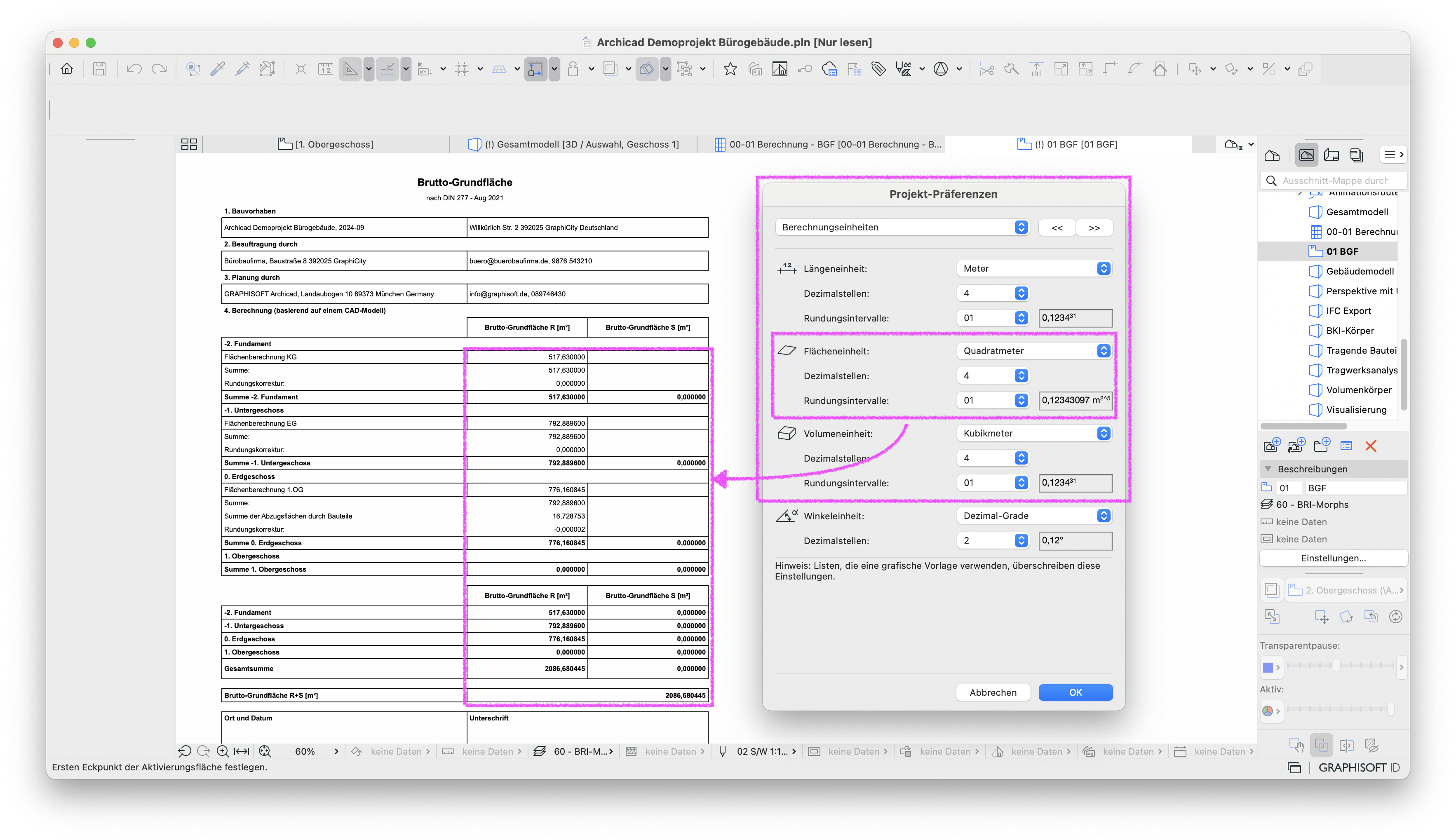This screenshot has height=840, width=1456.
Task: Click the price tag icon in toolbar
Action: tap(878, 69)
